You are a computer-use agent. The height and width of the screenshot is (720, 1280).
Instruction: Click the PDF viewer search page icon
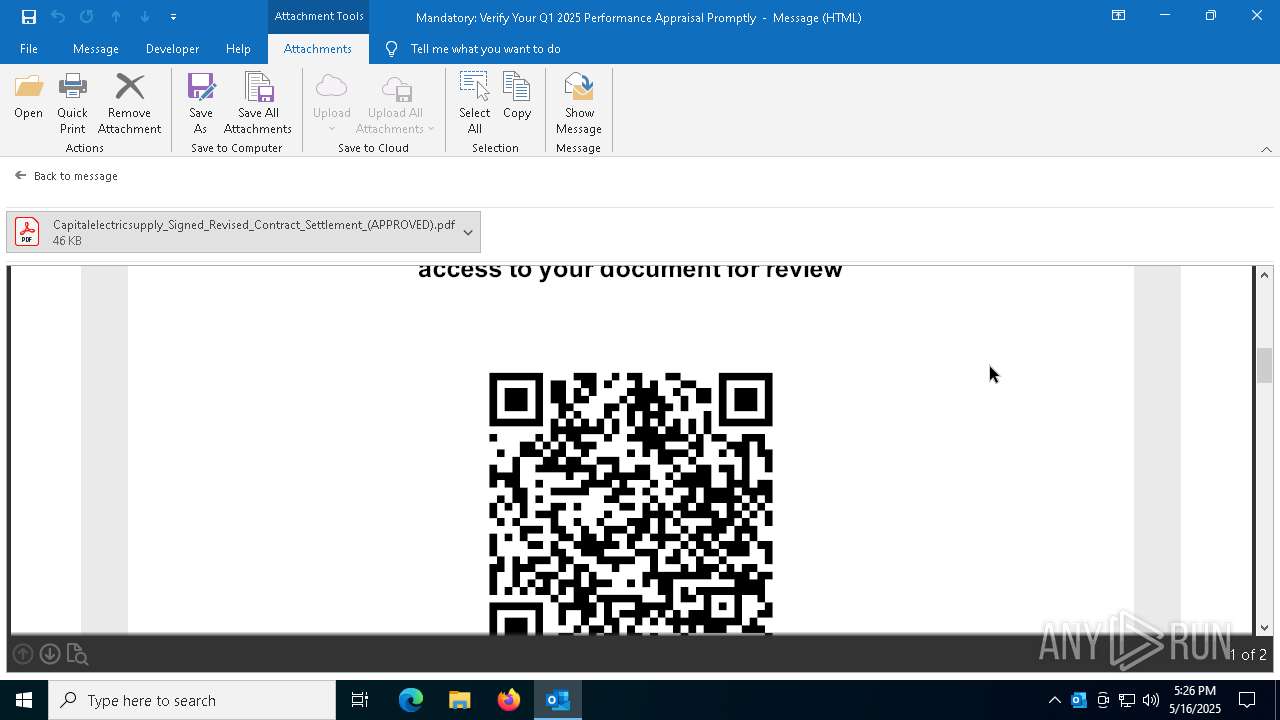pyautogui.click(x=77, y=655)
